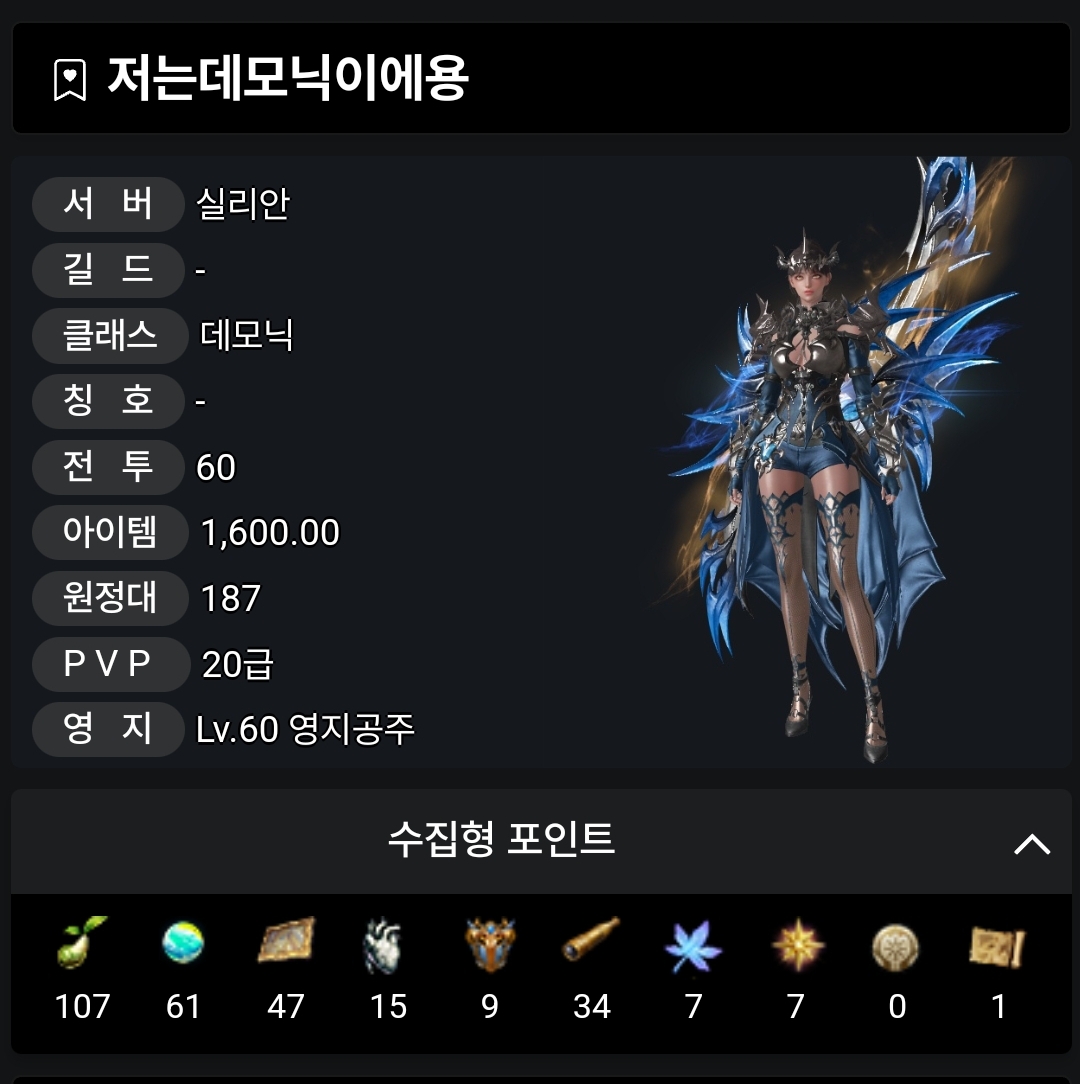The image size is (1080, 1084).
Task: Select the blue world tree leaf icon
Action: point(693,946)
